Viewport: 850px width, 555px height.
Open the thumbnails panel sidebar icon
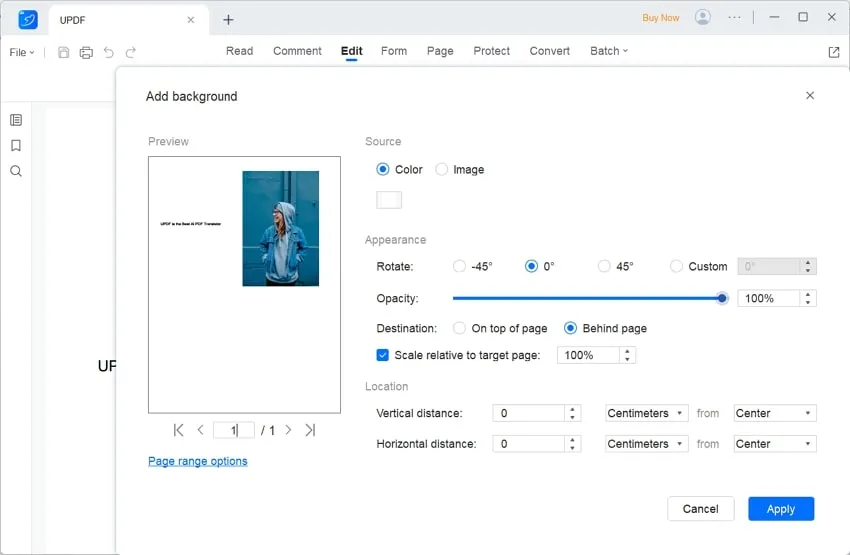coord(16,120)
